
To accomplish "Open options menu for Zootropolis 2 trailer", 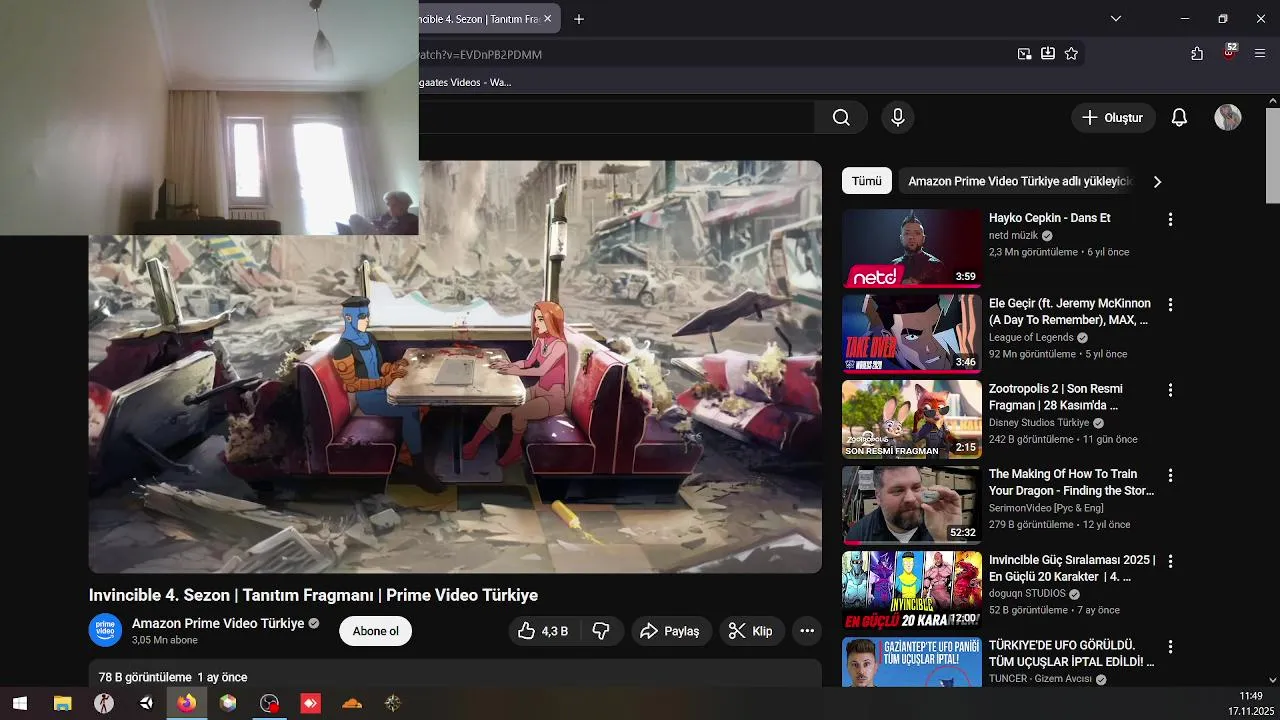I will (1170, 390).
